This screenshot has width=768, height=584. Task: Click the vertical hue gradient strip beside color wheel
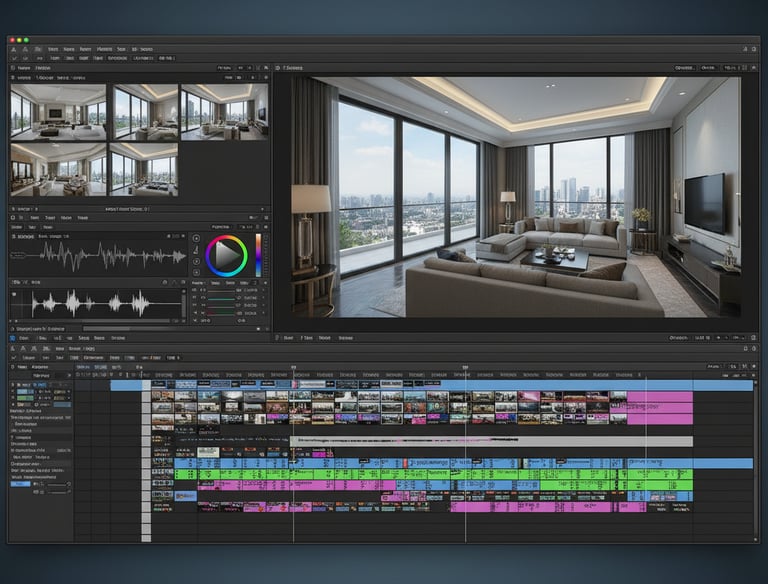pos(258,255)
